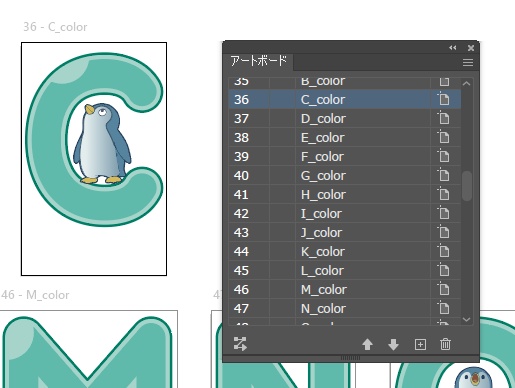
Task: Select the J_color artboard row
Action: [345, 232]
